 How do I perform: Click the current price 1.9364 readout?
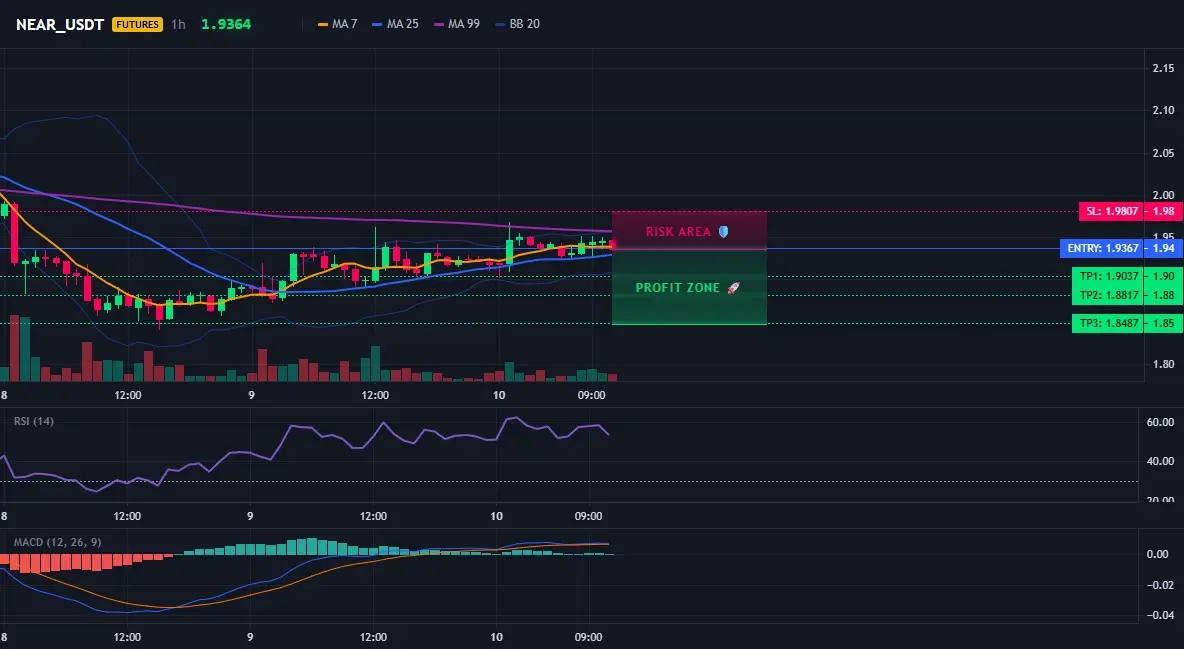point(226,24)
